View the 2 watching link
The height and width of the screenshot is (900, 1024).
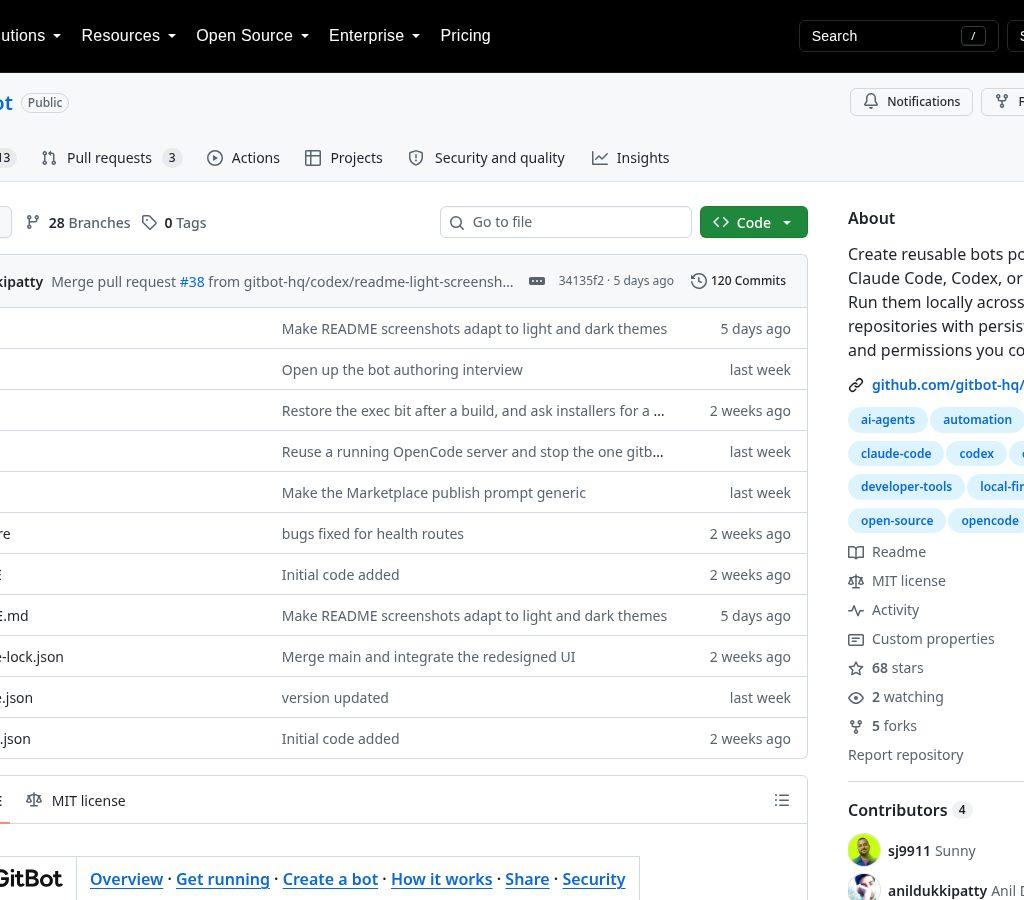point(896,698)
